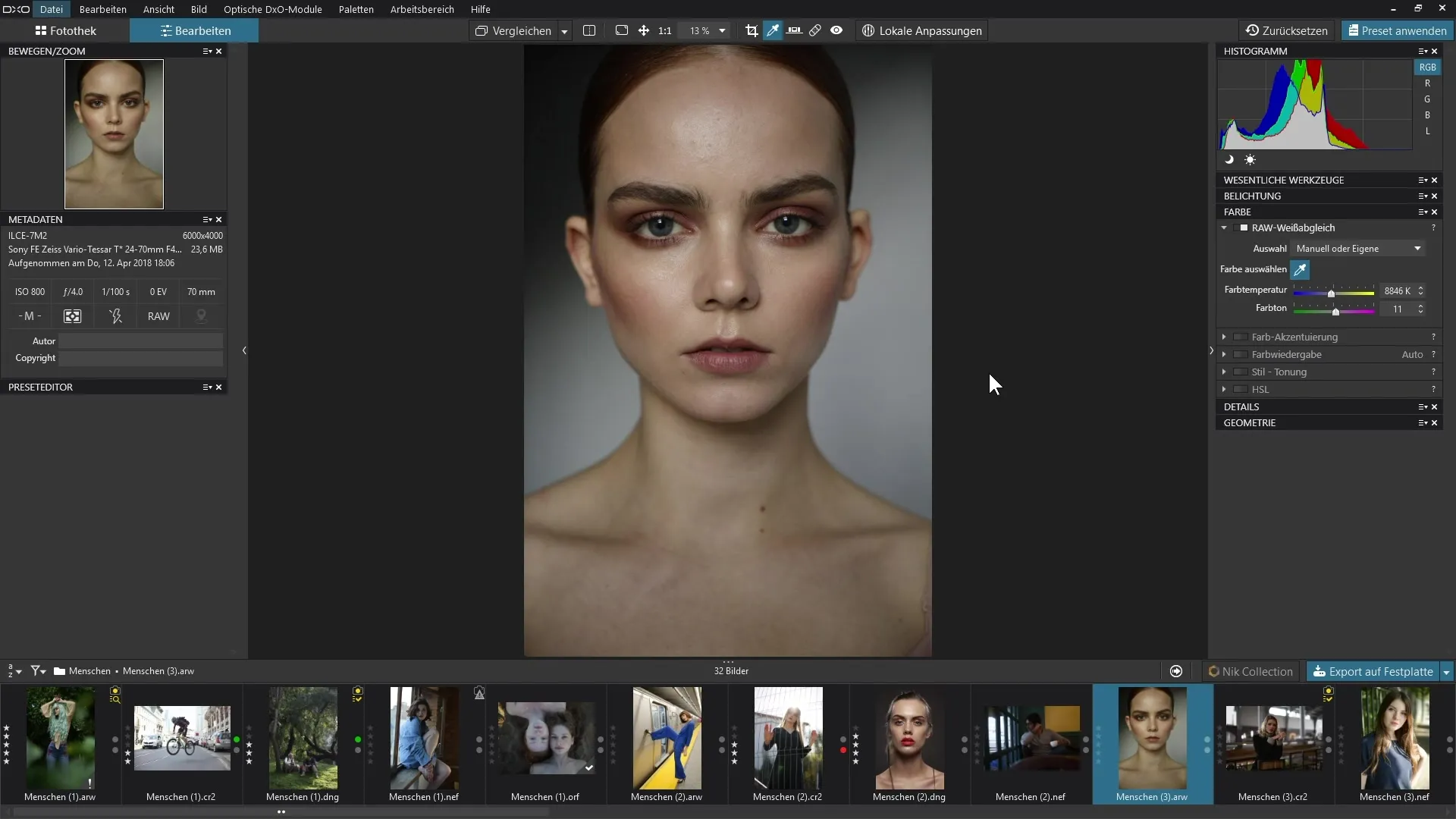Toggle the white balance eyedropper in toolbar
This screenshot has height=819, width=1456.
click(773, 31)
